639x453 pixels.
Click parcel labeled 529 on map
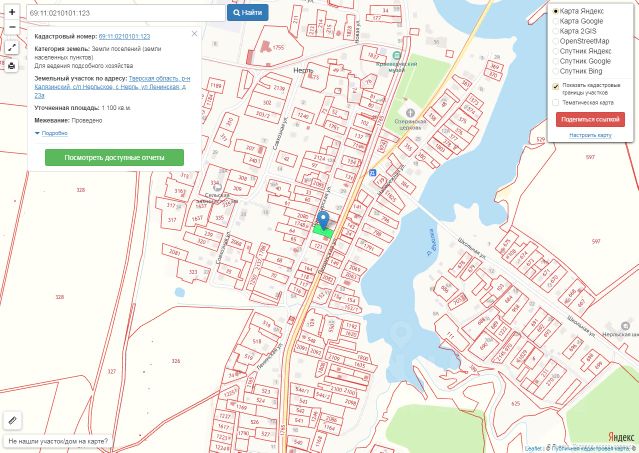[540, 139]
